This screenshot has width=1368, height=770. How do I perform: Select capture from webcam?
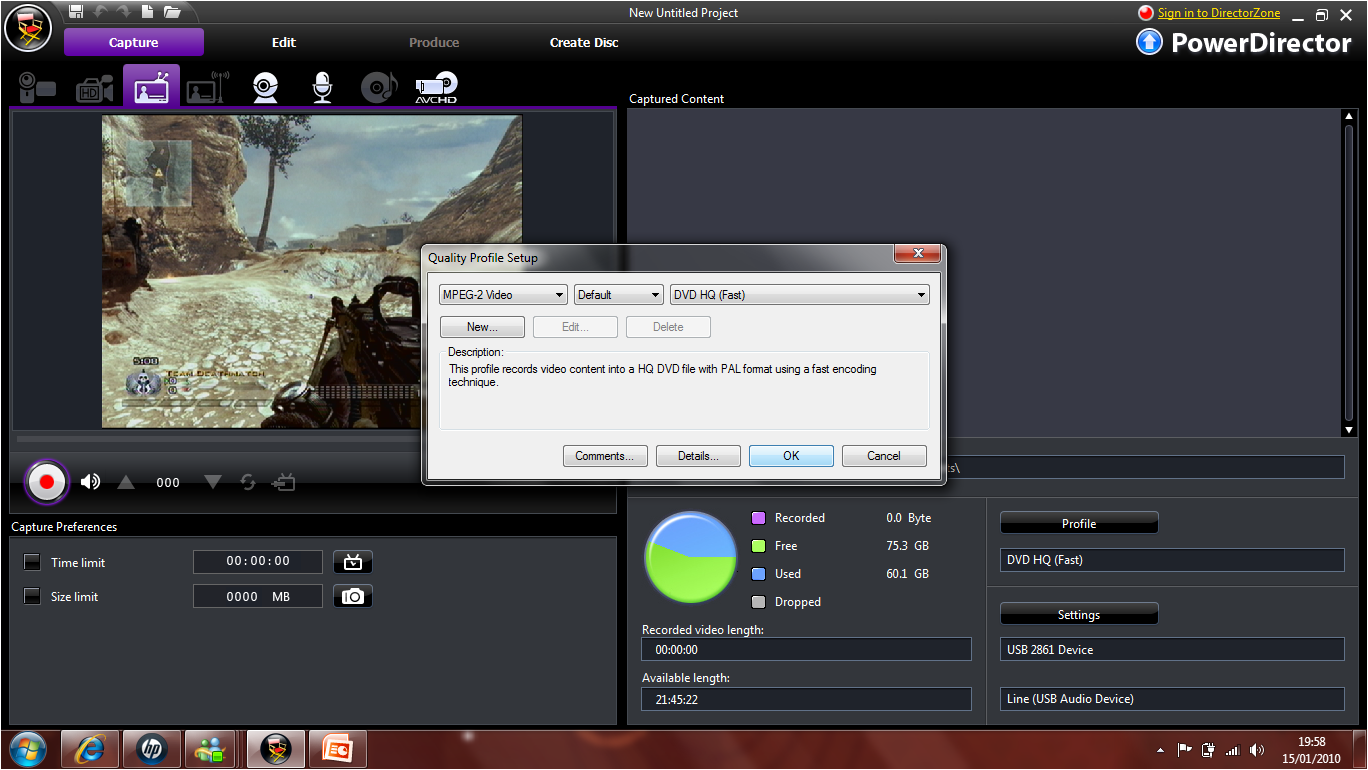(265, 88)
